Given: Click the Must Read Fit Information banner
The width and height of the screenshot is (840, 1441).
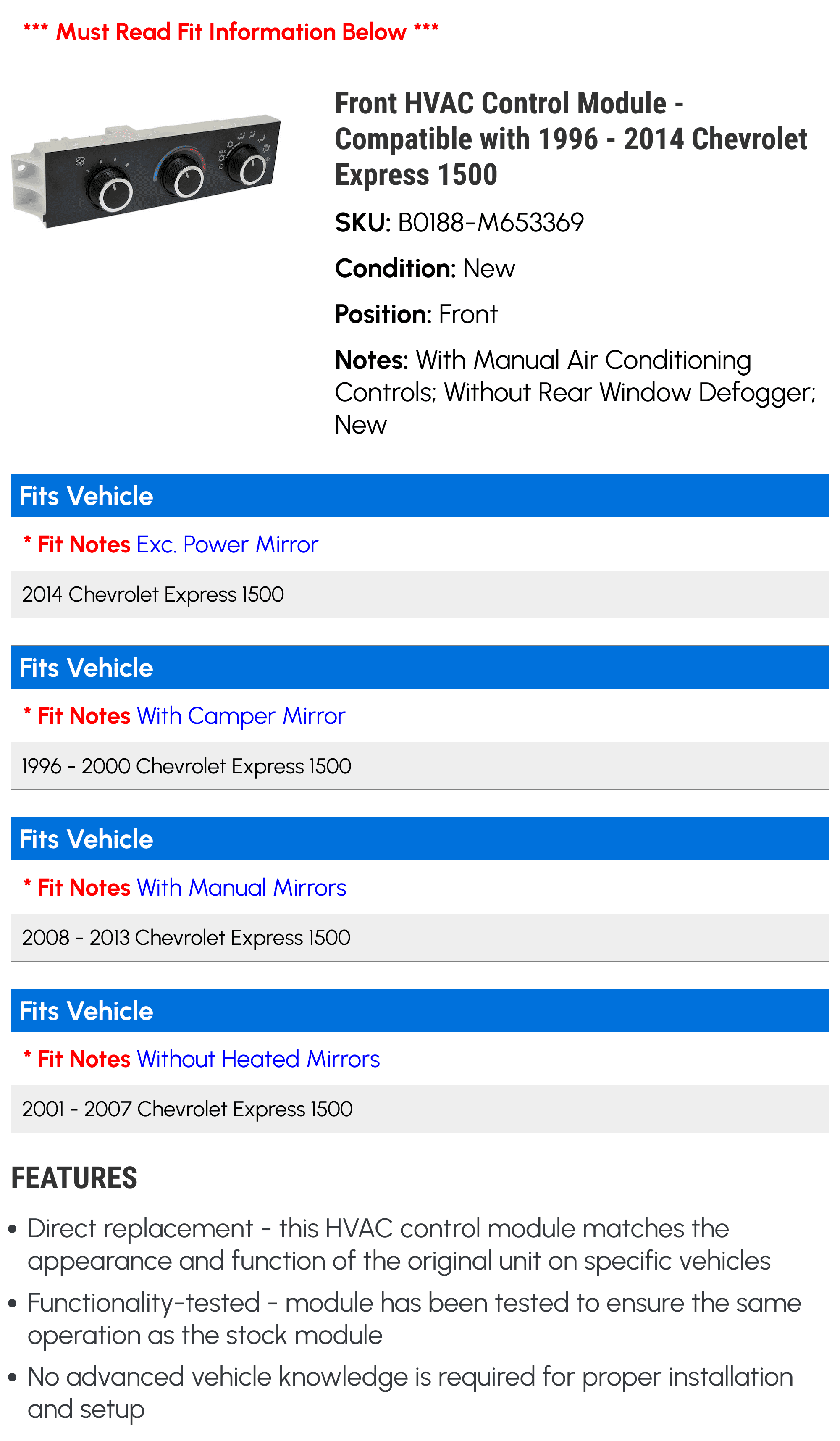Looking at the screenshot, I should (x=231, y=32).
